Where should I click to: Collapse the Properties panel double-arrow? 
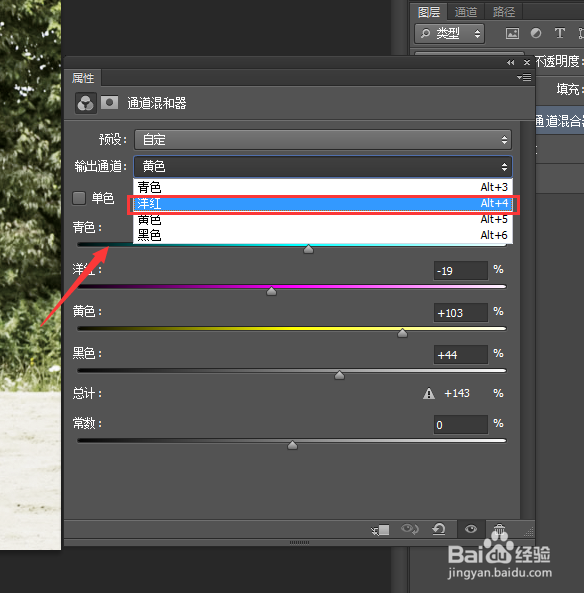[x=511, y=62]
